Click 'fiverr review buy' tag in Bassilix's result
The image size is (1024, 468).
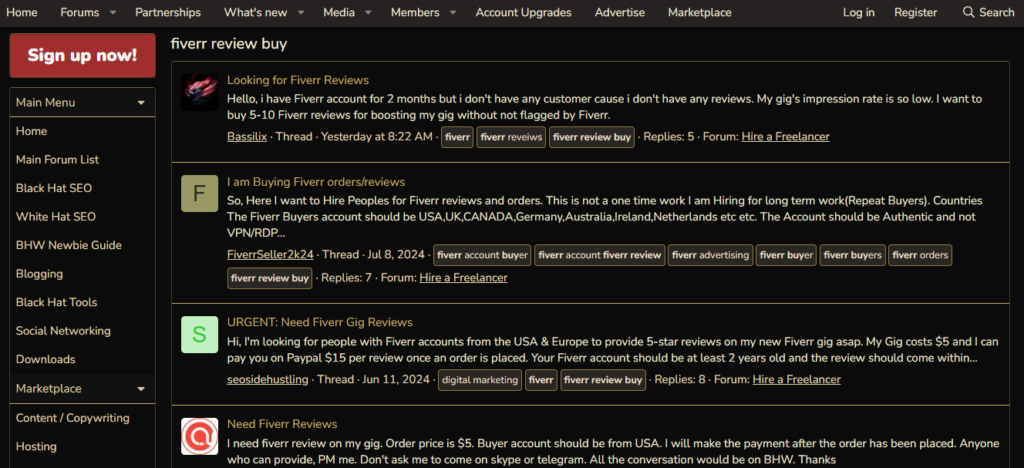click(592, 138)
